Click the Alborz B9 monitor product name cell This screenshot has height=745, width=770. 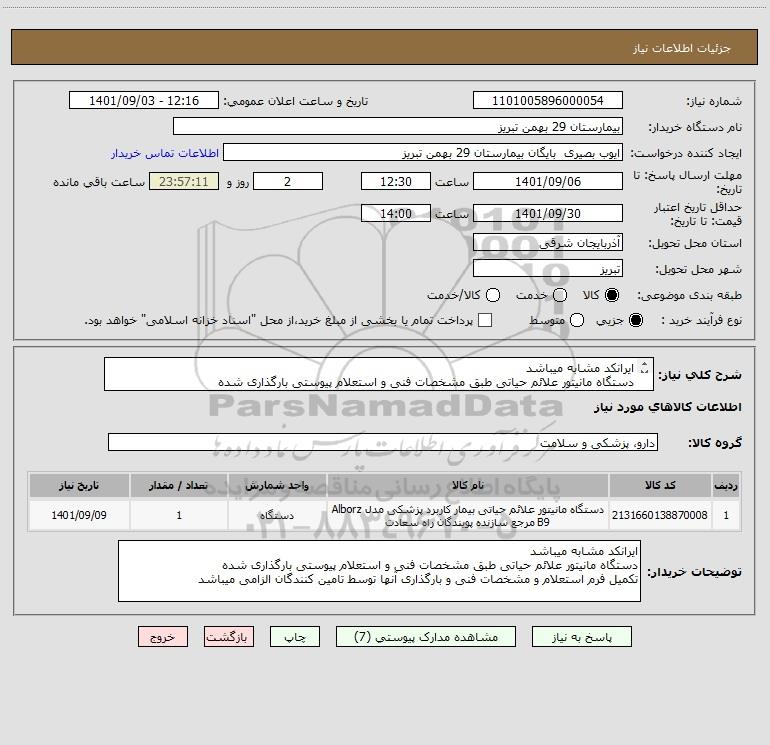click(468, 515)
